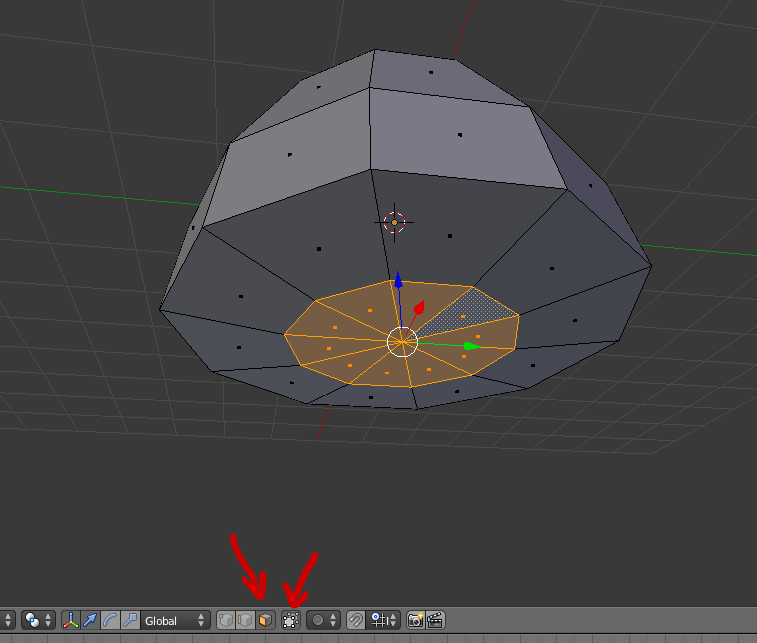
Task: Open the snap element type dropdown
Action: coord(383,620)
